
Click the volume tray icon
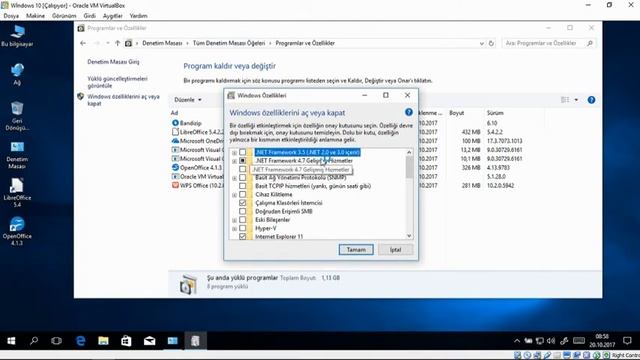551,341
